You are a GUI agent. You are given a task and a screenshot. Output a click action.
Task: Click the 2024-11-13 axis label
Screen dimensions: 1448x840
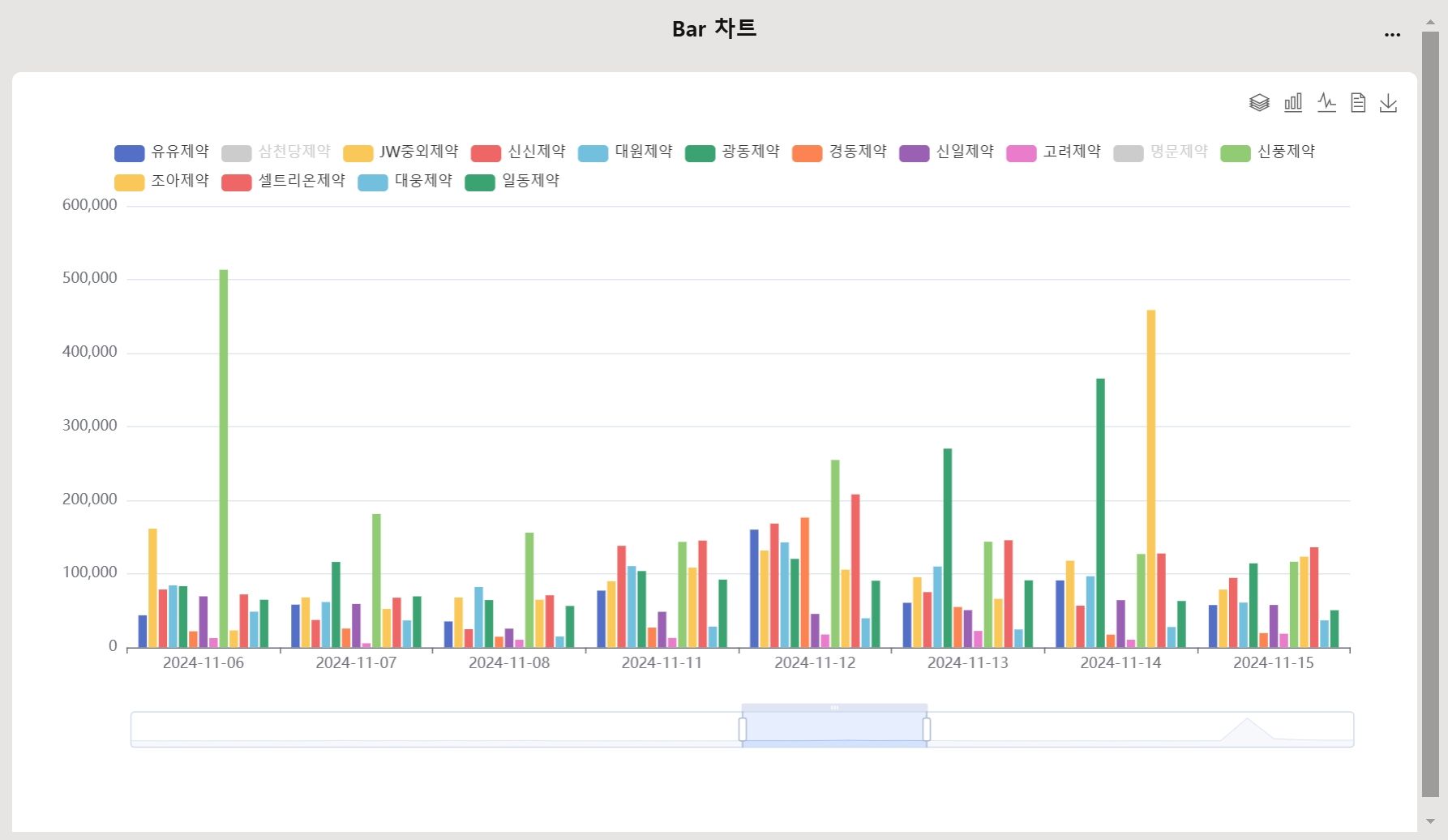[x=968, y=663]
